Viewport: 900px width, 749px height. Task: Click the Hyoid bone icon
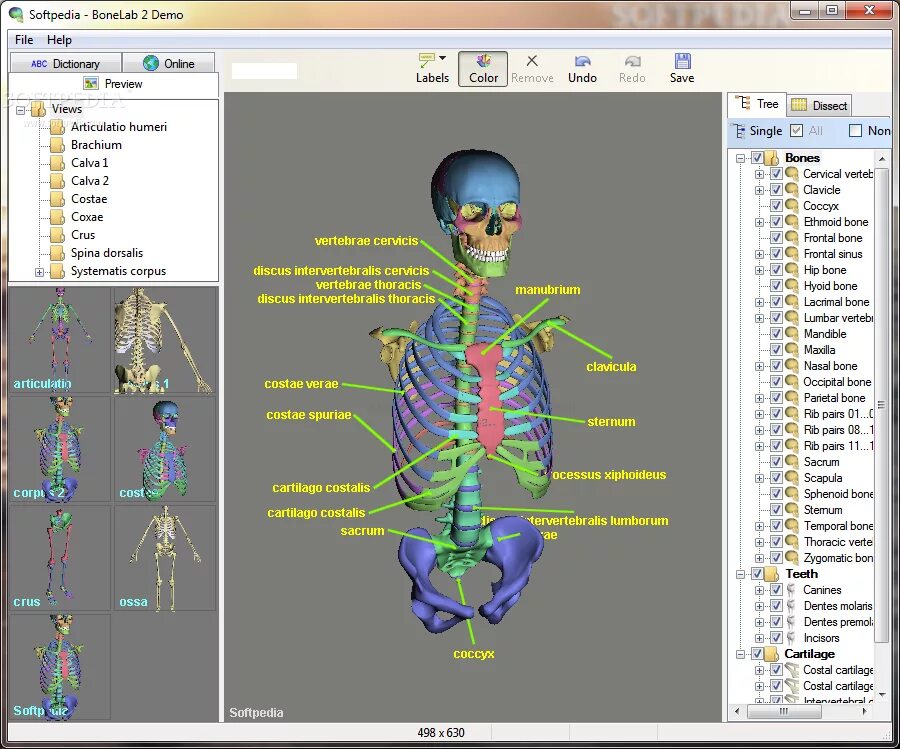tap(792, 285)
